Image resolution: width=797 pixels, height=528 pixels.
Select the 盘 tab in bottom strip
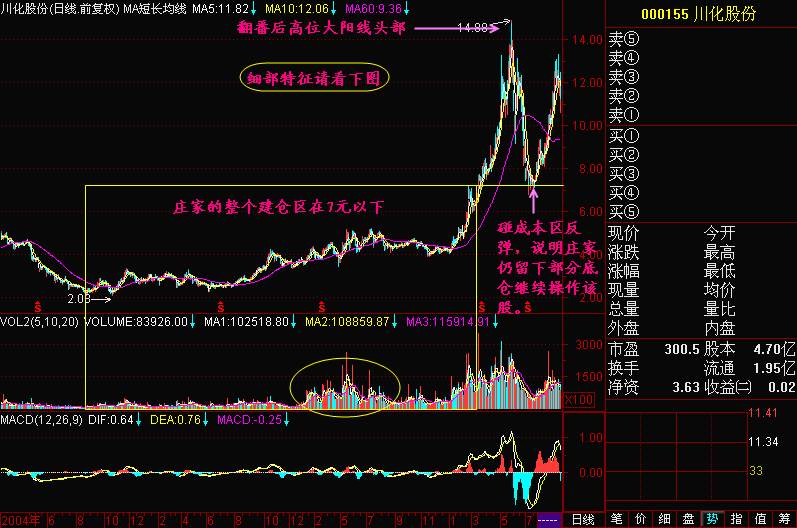point(688,519)
